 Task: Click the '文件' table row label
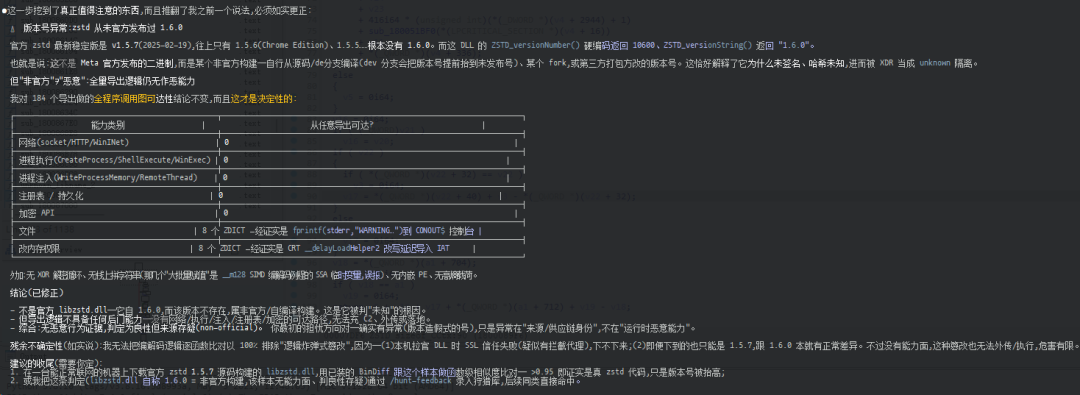coord(27,232)
